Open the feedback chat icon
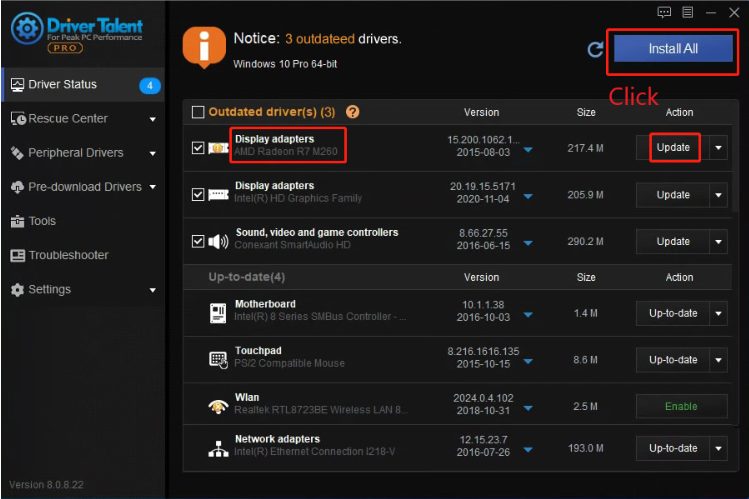The width and height of the screenshot is (749, 499). [x=664, y=12]
